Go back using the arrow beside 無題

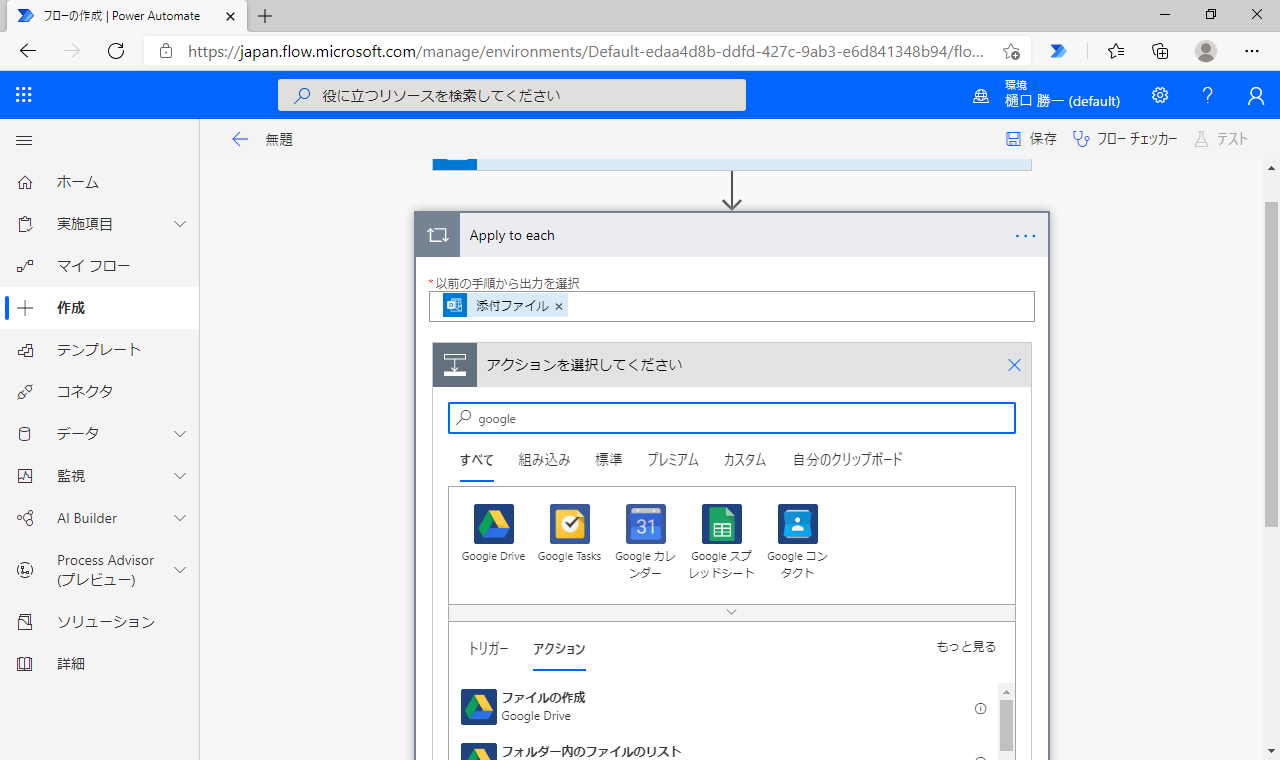coord(240,139)
